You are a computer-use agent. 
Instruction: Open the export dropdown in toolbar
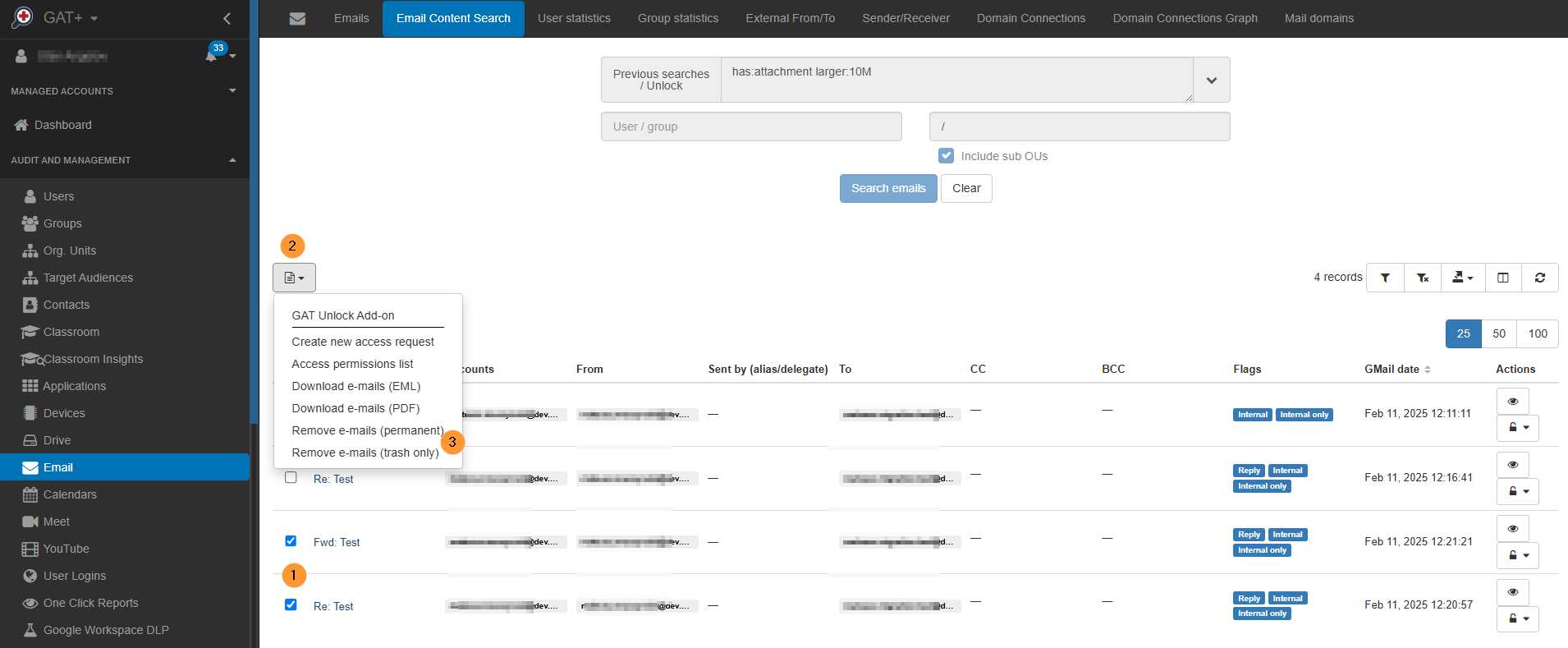1462,278
